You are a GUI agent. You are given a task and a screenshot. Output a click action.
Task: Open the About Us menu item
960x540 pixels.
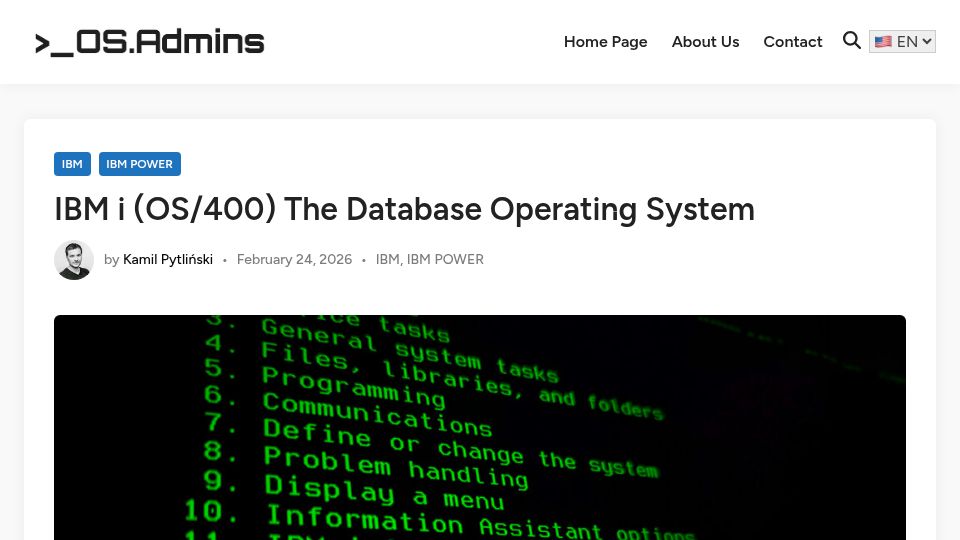tap(705, 42)
